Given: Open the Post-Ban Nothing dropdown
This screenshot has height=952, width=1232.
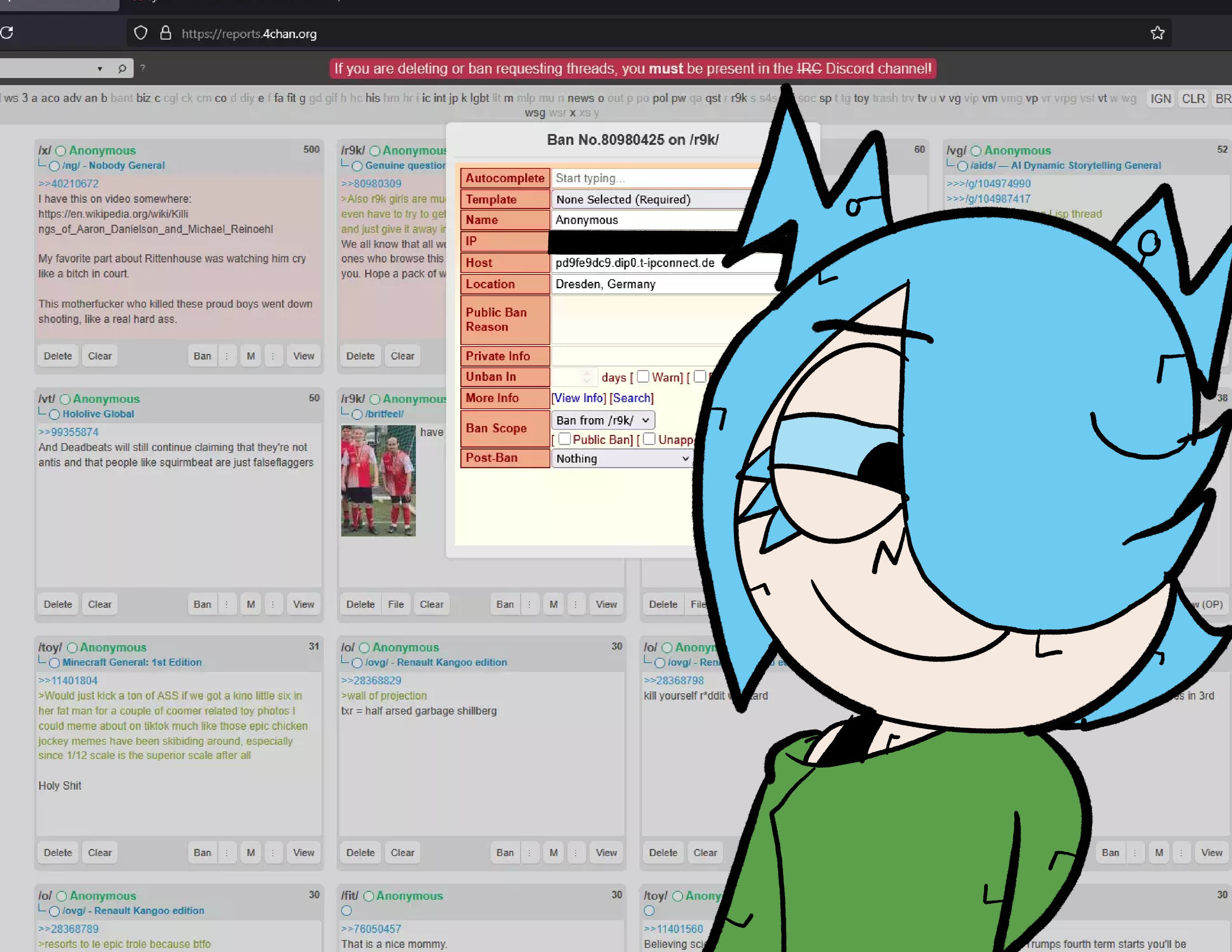Looking at the screenshot, I should point(622,458).
